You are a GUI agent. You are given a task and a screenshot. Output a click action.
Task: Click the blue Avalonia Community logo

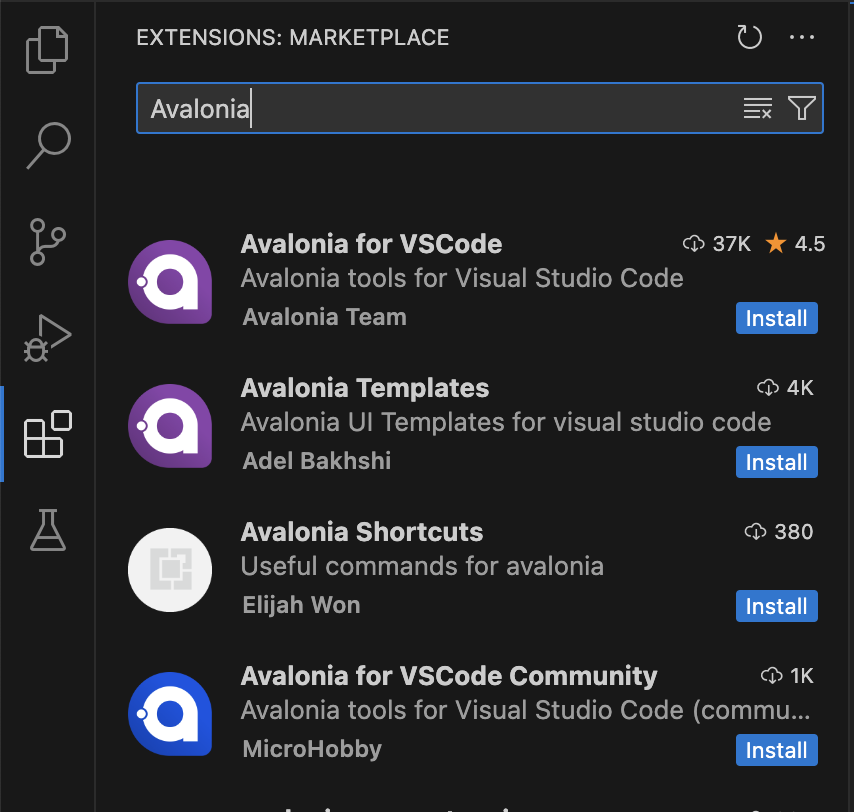[170, 714]
